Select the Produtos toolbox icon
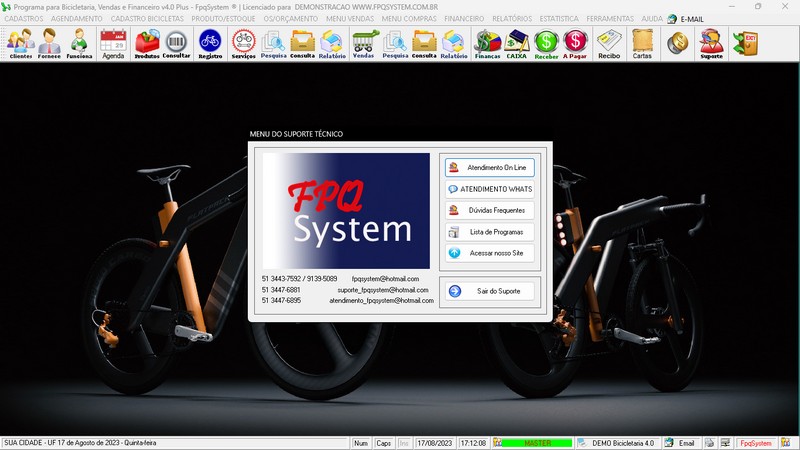 (x=147, y=44)
